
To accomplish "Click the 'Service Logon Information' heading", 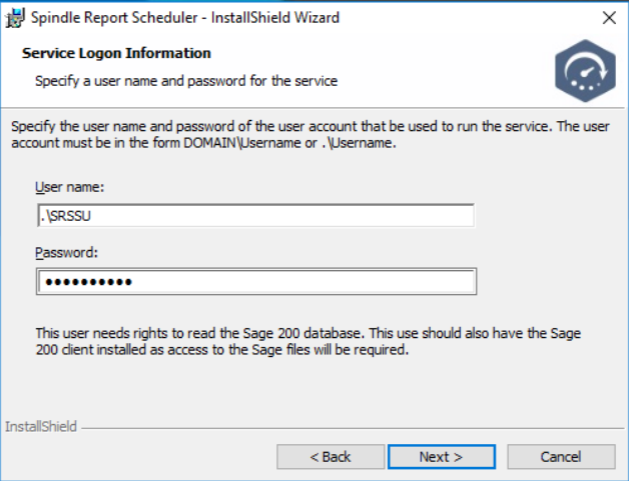I will (116, 53).
